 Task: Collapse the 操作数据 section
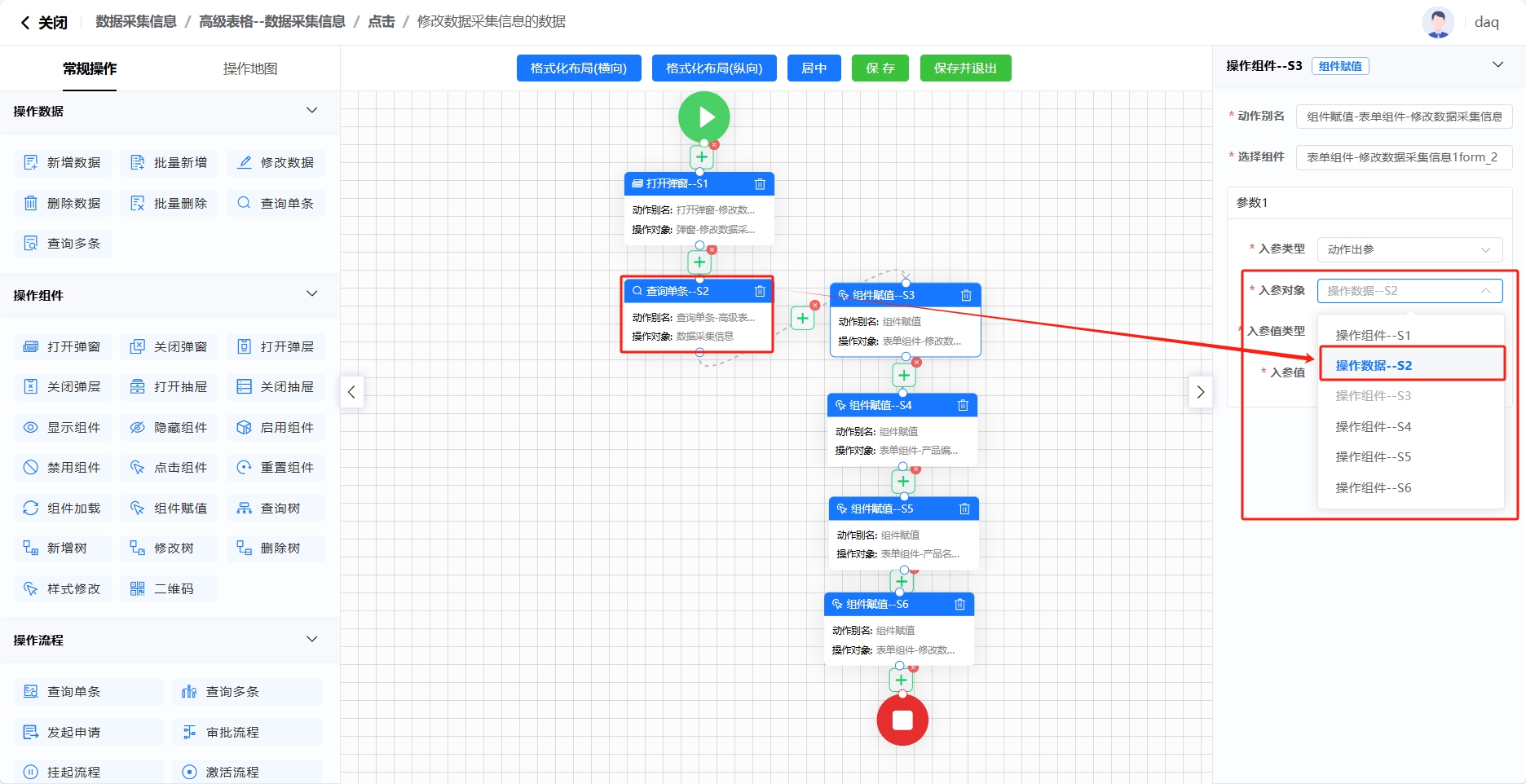311,111
